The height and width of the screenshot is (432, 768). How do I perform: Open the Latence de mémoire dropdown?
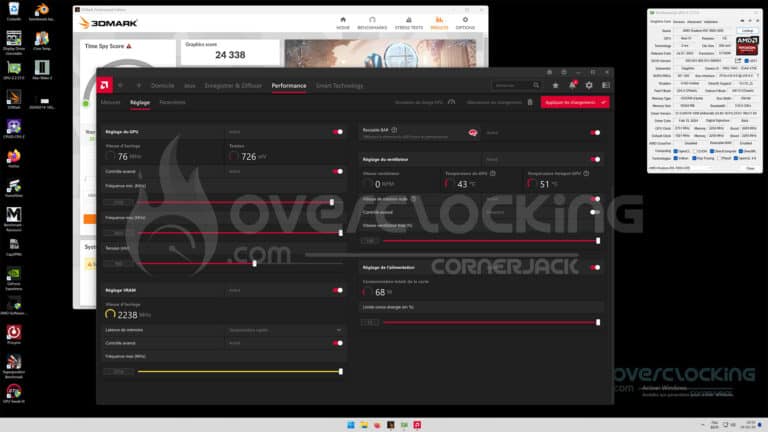click(x=285, y=330)
